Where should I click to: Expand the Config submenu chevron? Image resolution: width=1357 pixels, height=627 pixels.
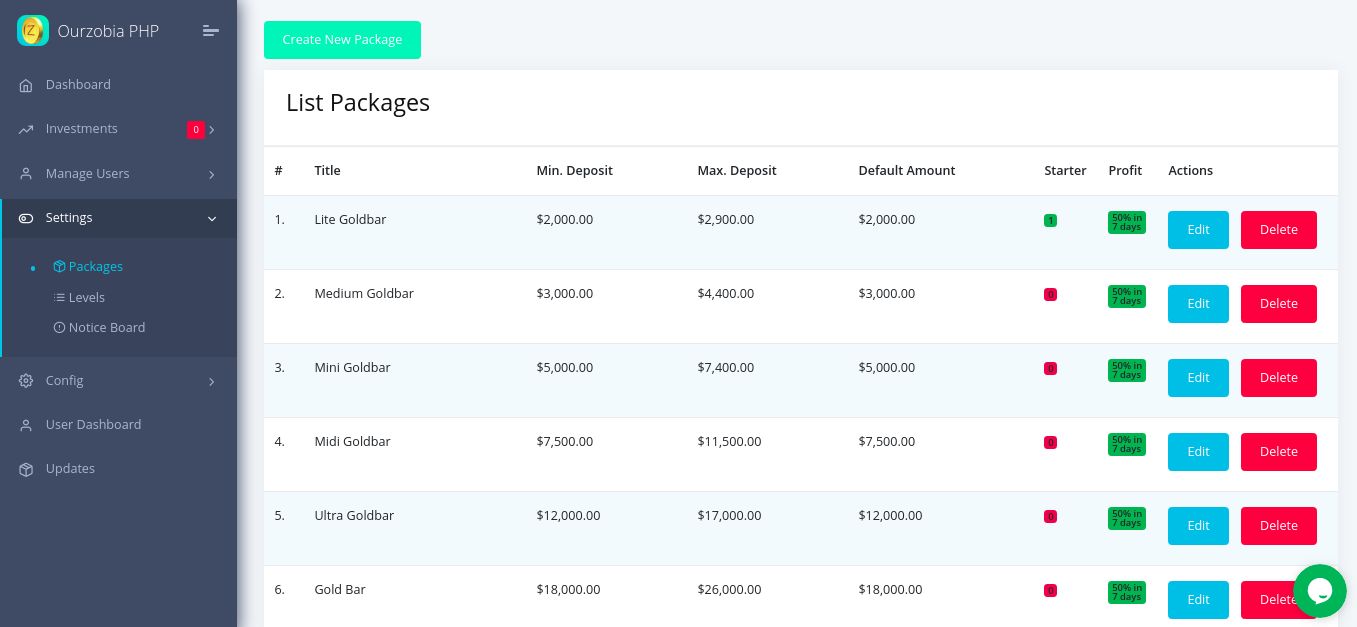212,382
